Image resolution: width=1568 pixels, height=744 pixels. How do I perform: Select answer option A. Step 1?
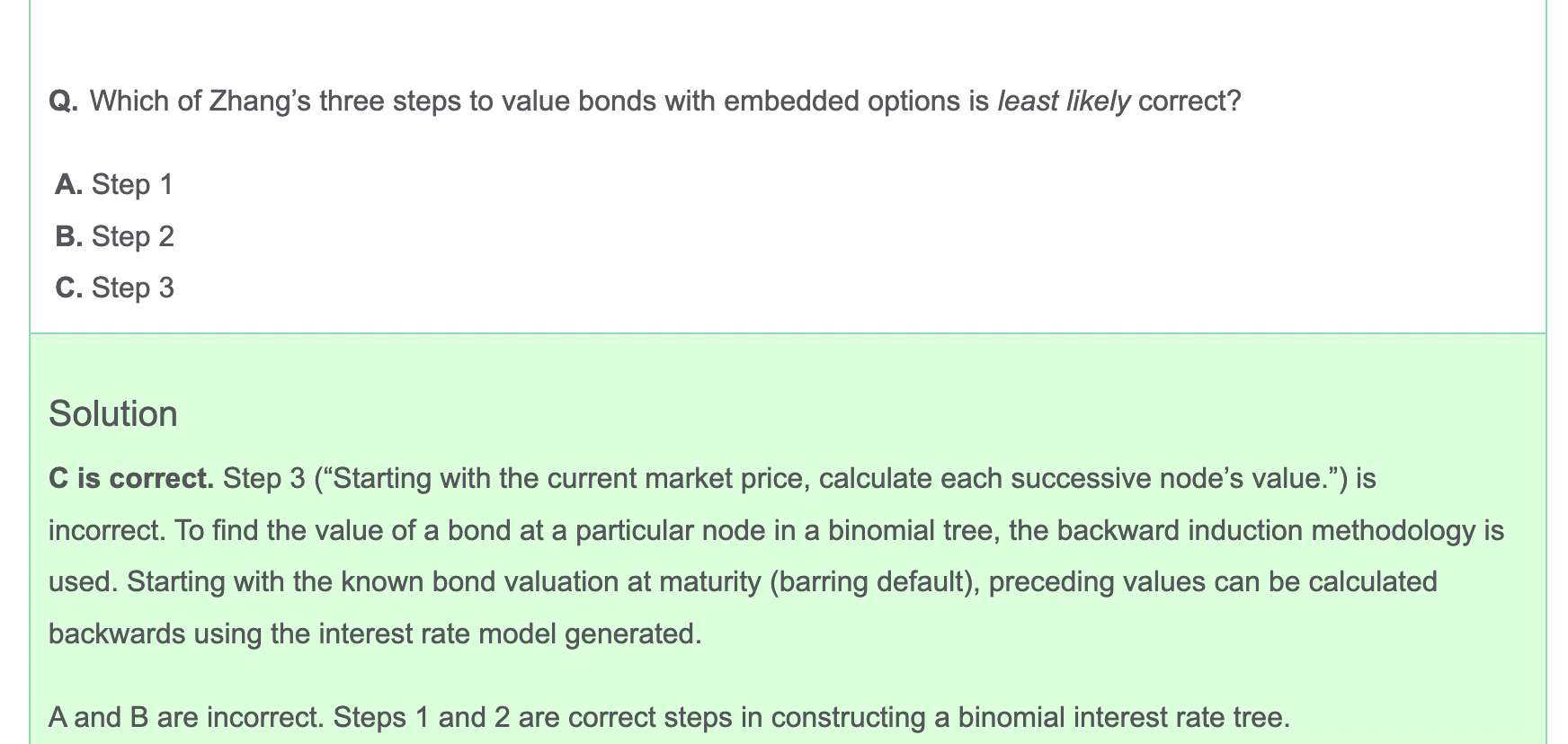coord(114,184)
